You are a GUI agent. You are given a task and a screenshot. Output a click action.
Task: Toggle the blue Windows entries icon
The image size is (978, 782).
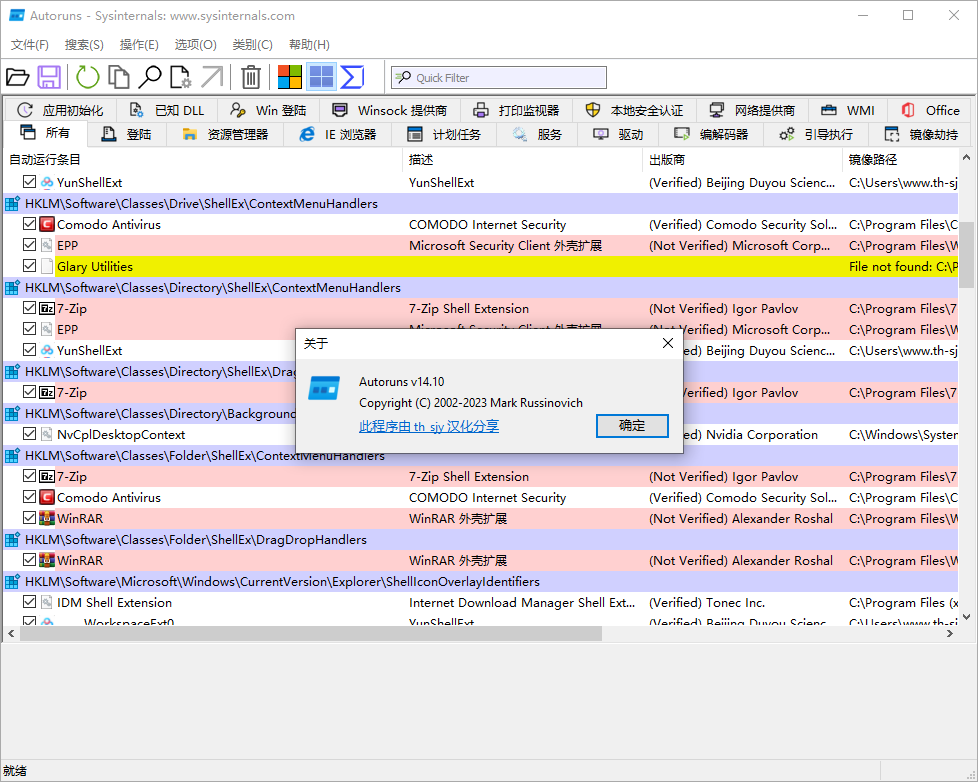coord(321,77)
